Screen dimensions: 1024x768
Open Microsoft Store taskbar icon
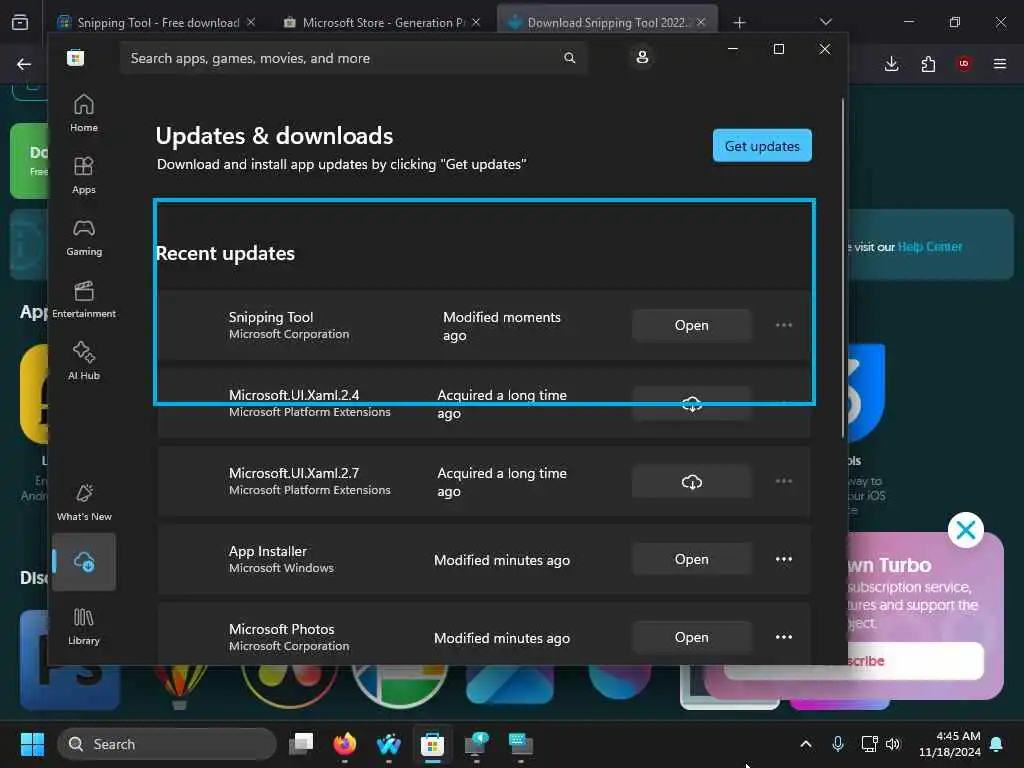pos(432,744)
